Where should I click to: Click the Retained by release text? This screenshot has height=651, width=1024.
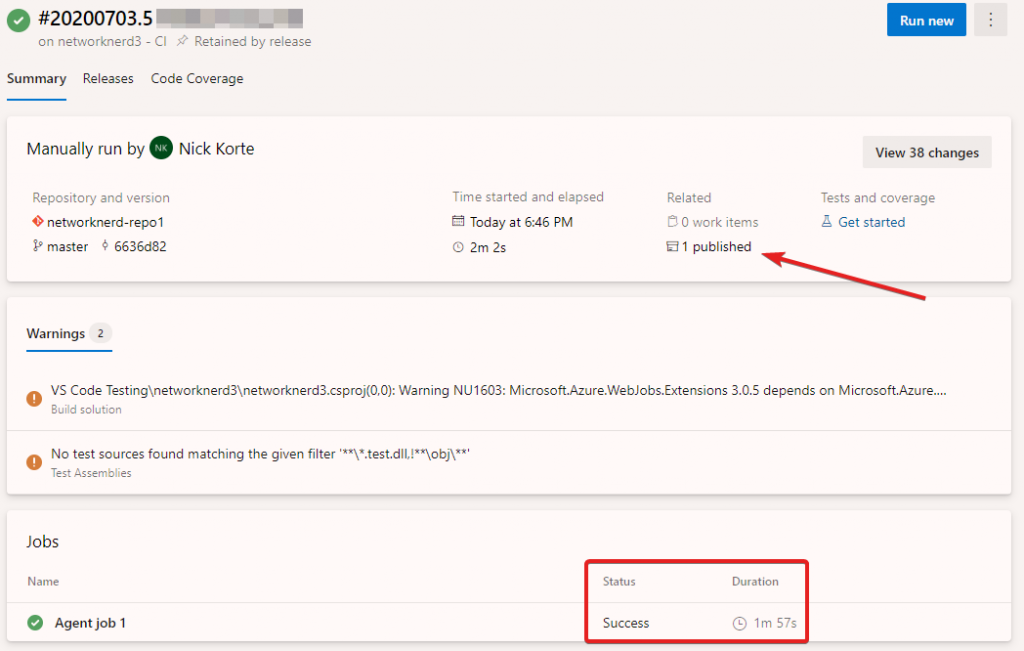pyautogui.click(x=253, y=41)
